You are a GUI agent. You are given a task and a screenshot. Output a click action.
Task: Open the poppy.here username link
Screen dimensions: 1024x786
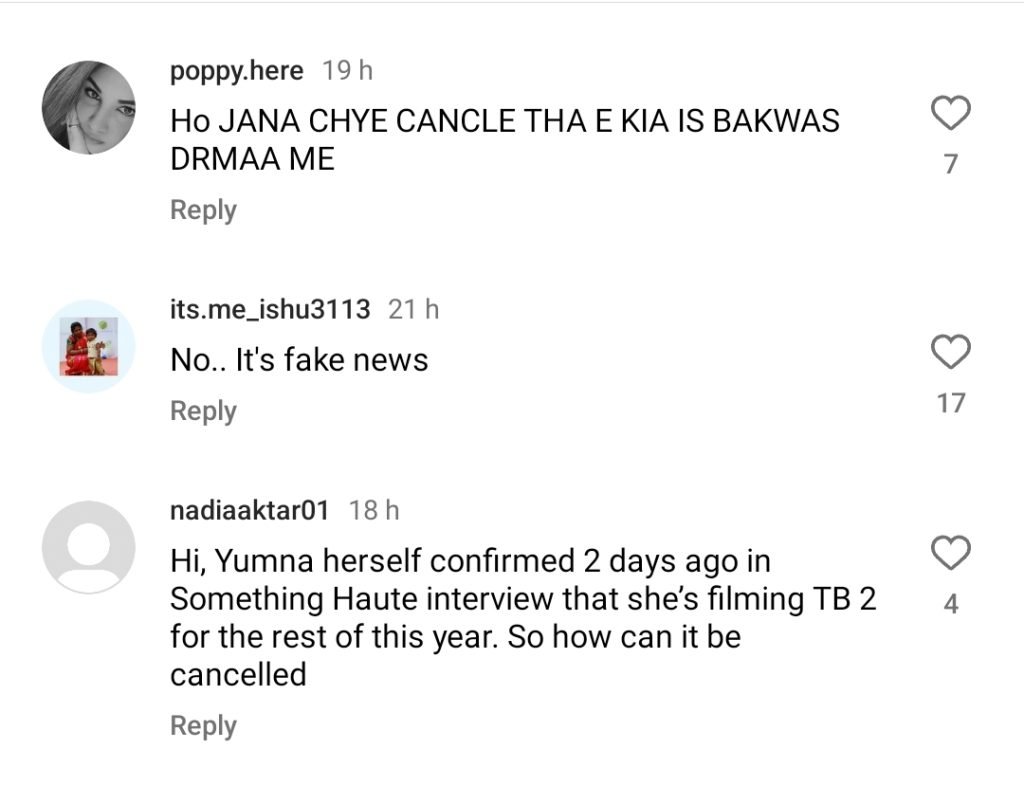tap(236, 71)
